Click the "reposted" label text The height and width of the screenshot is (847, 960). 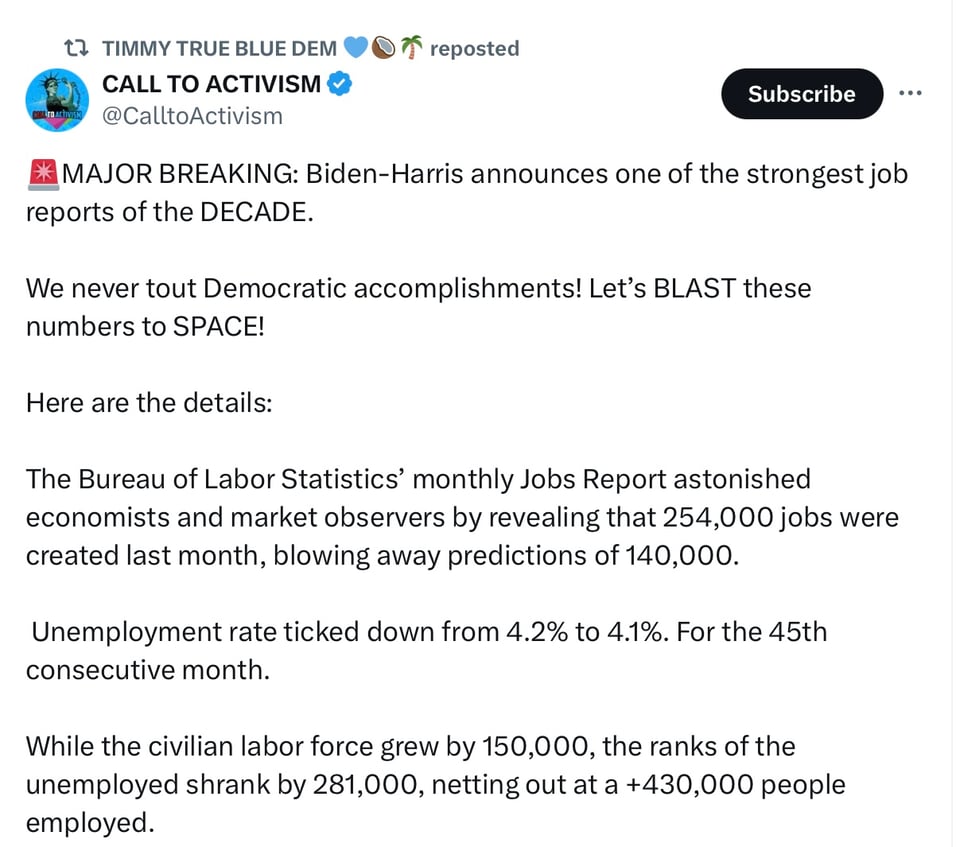pyautogui.click(x=474, y=48)
